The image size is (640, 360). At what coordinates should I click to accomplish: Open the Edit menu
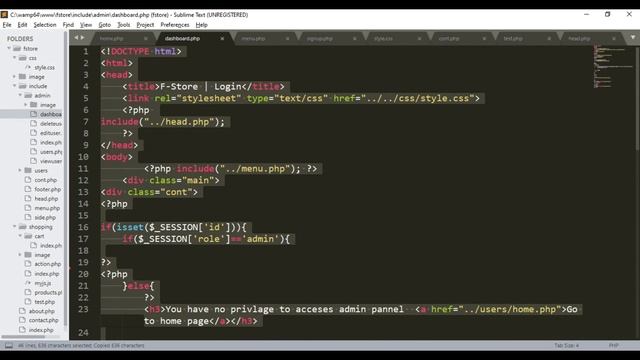point(22,25)
